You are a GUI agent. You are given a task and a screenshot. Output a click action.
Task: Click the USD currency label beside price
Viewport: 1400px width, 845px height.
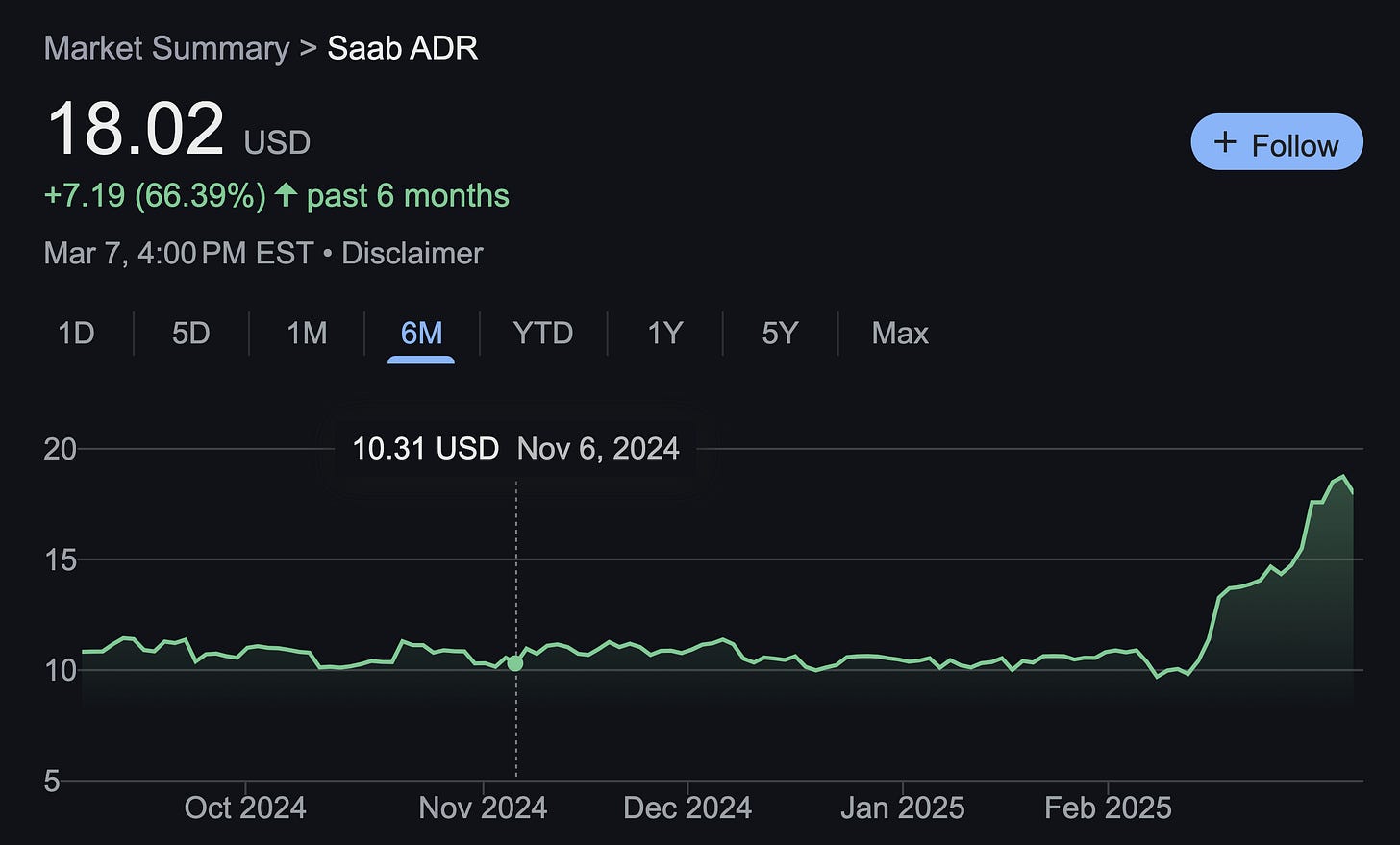pyautogui.click(x=277, y=142)
